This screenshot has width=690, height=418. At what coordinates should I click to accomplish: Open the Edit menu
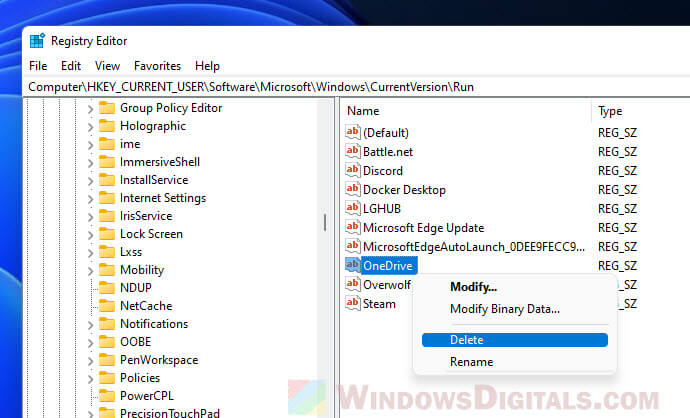click(71, 66)
